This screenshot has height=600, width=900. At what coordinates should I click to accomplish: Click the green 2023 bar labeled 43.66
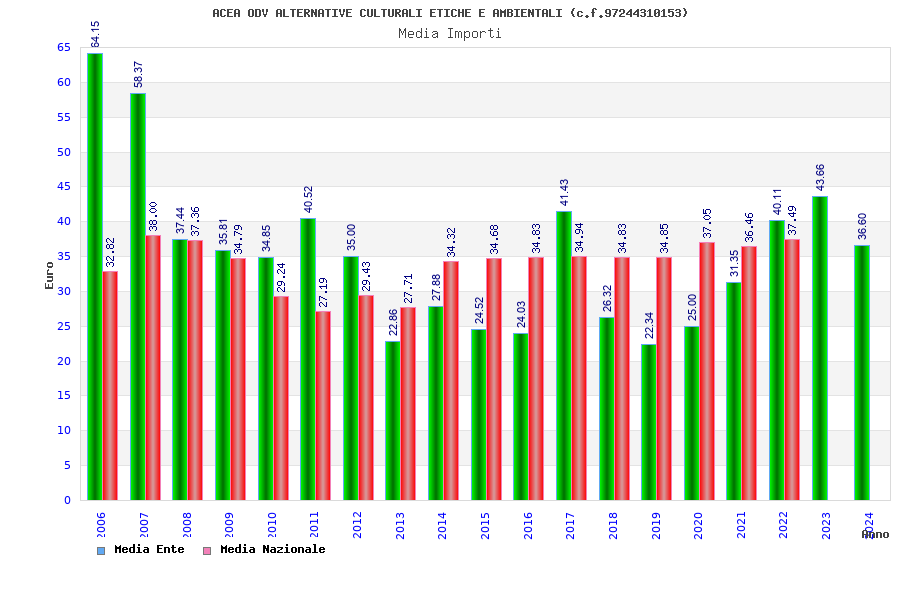(x=820, y=348)
